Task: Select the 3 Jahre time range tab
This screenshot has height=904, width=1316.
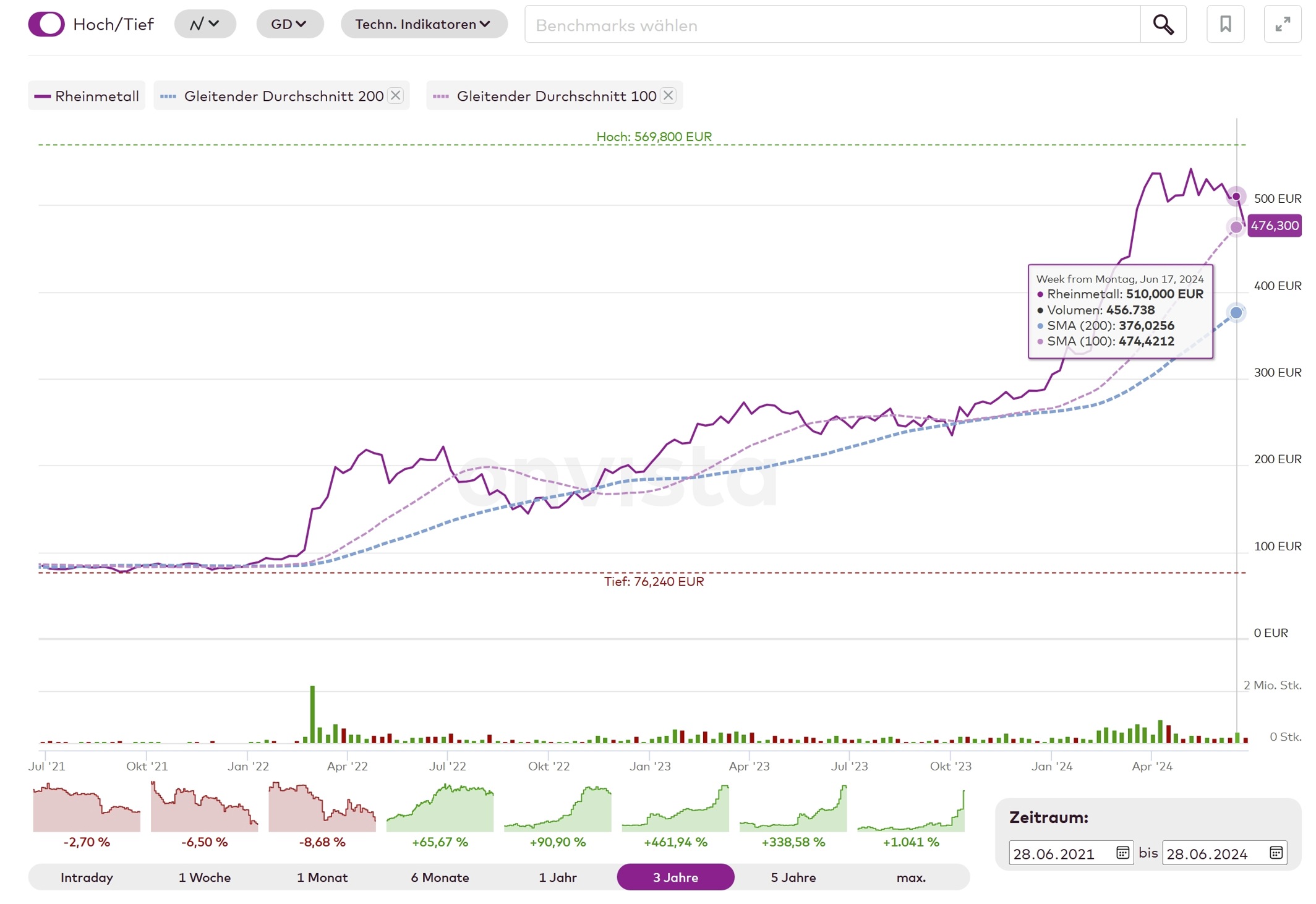Action: 675,877
